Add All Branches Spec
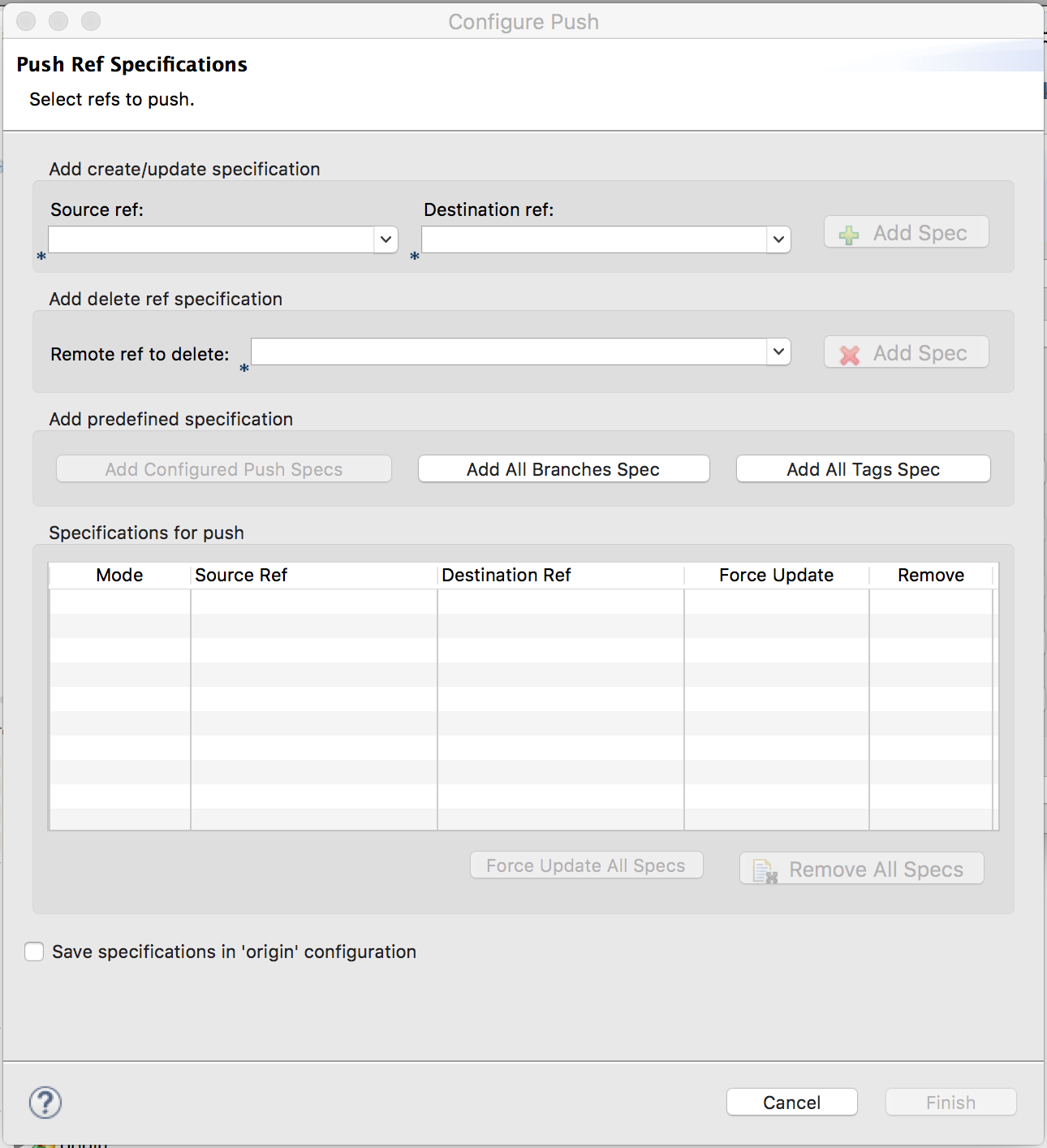1047x1148 pixels. coord(564,469)
